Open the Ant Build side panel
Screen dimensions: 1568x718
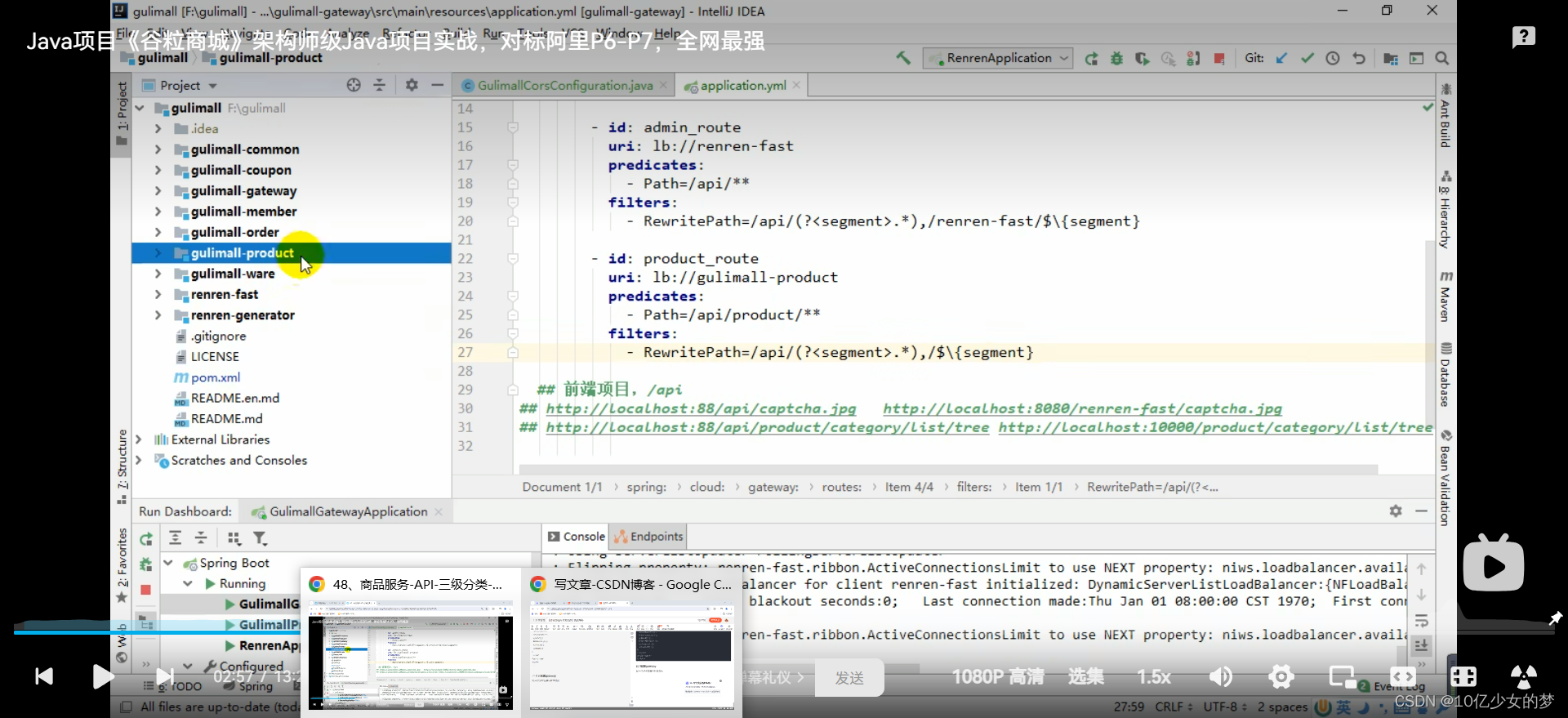click(x=1445, y=114)
